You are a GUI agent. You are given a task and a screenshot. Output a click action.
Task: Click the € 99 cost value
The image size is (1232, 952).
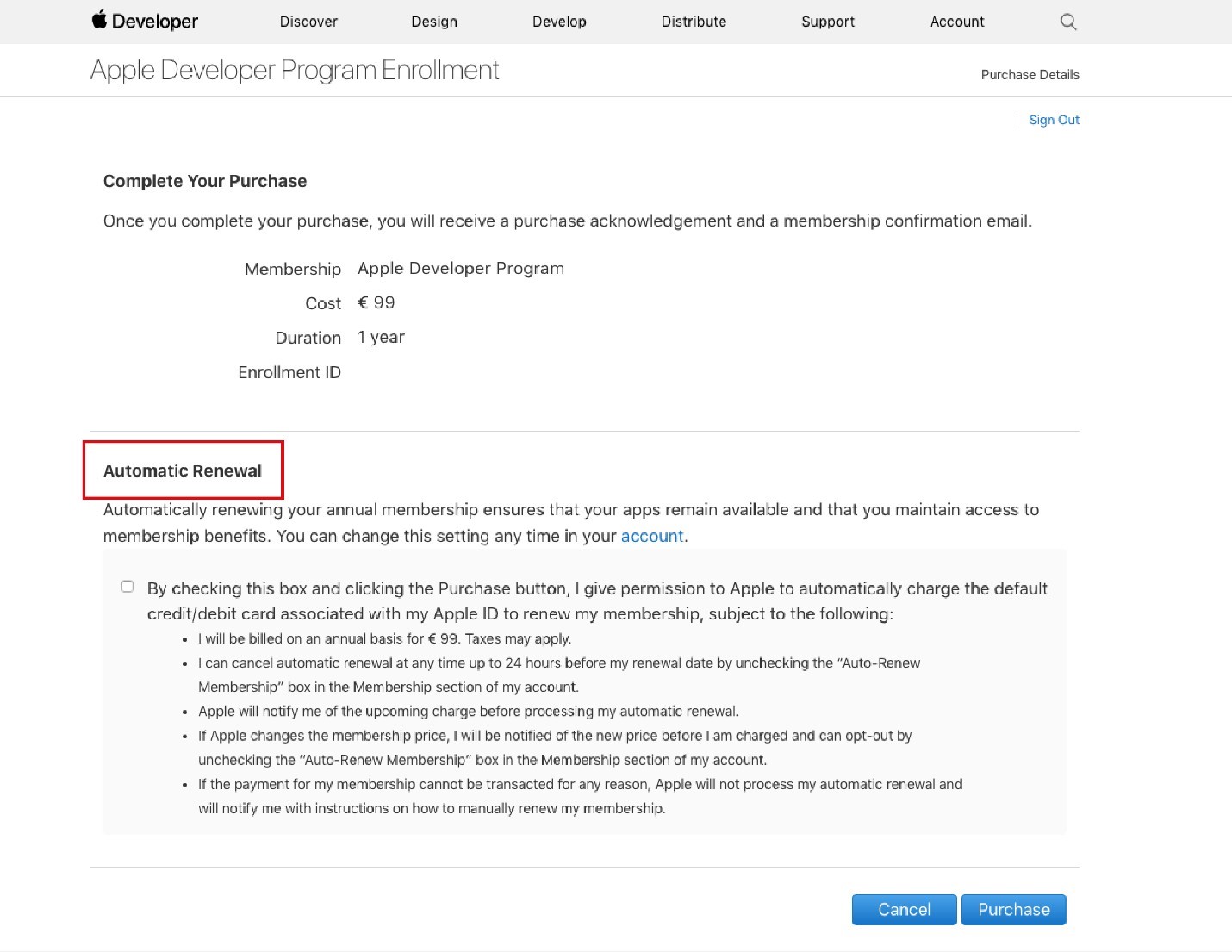point(376,303)
